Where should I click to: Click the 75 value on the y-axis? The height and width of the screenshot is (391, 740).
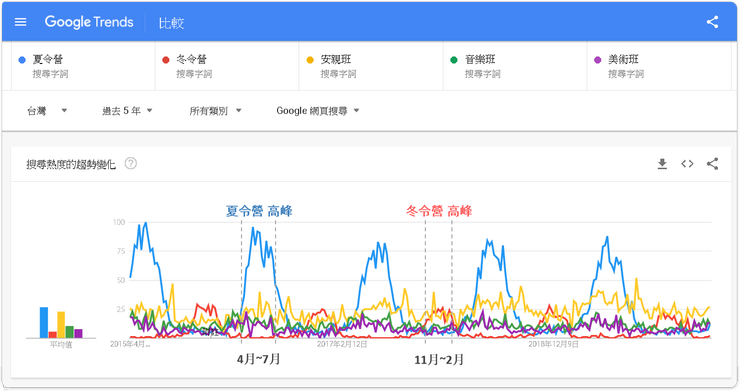click(x=121, y=251)
